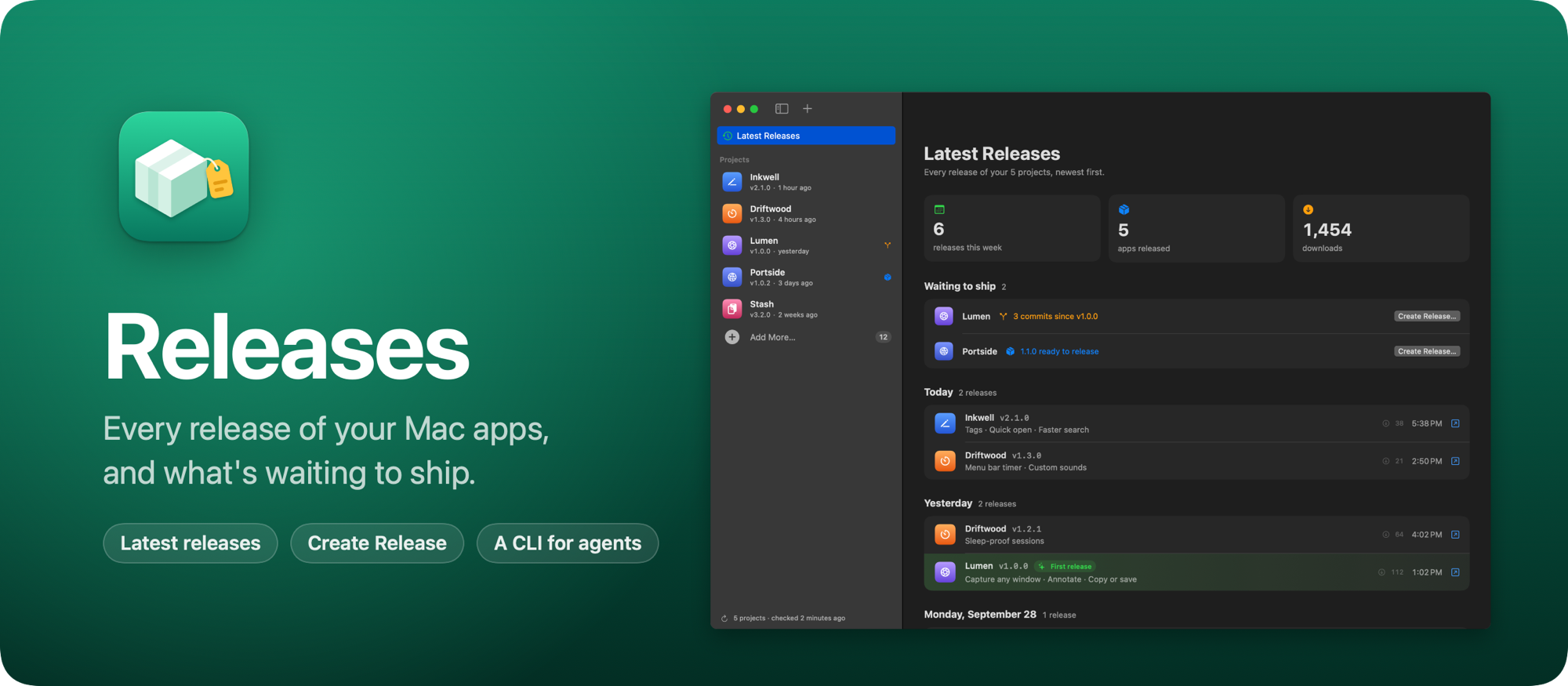Click the 'Monday, September 28' heading
This screenshot has height=686, width=1568.
point(980,614)
